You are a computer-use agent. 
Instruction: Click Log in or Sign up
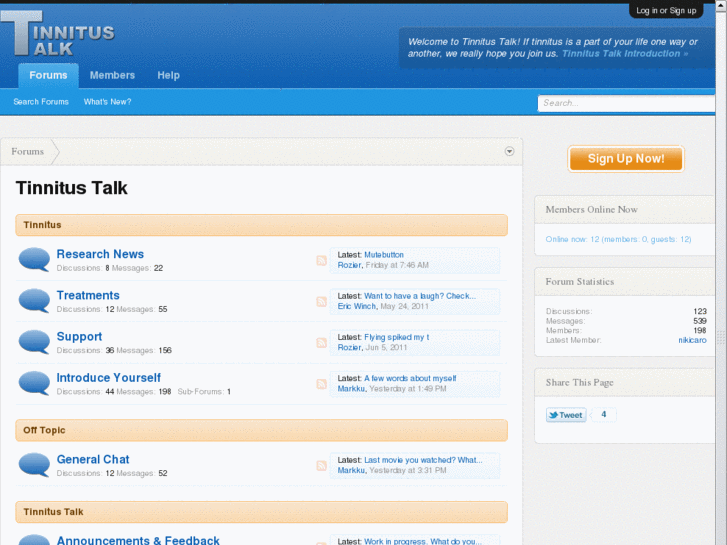pyautogui.click(x=666, y=11)
